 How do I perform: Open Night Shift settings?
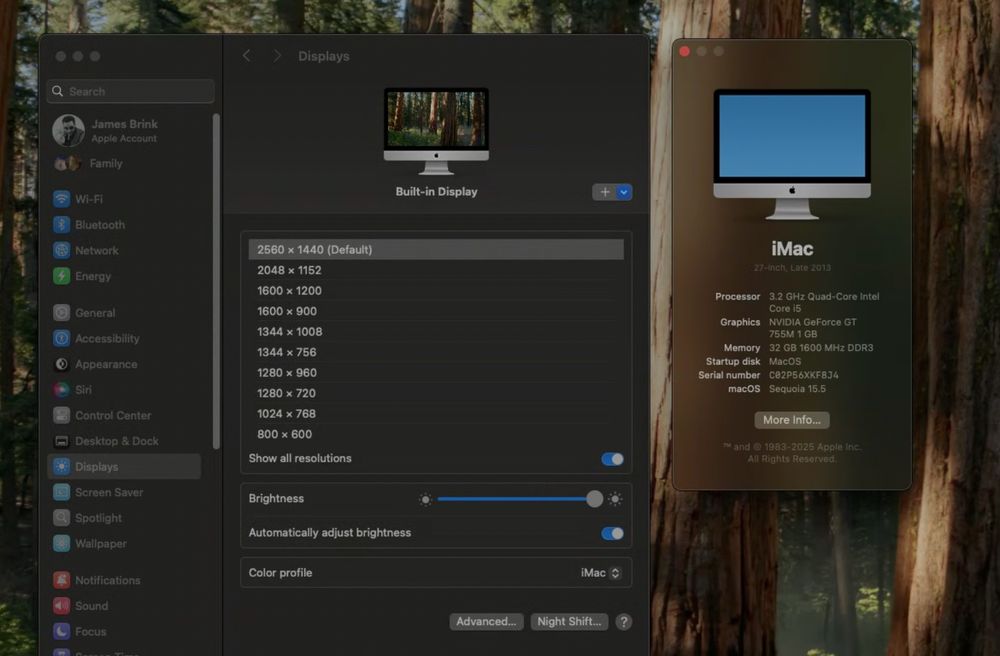tap(569, 622)
